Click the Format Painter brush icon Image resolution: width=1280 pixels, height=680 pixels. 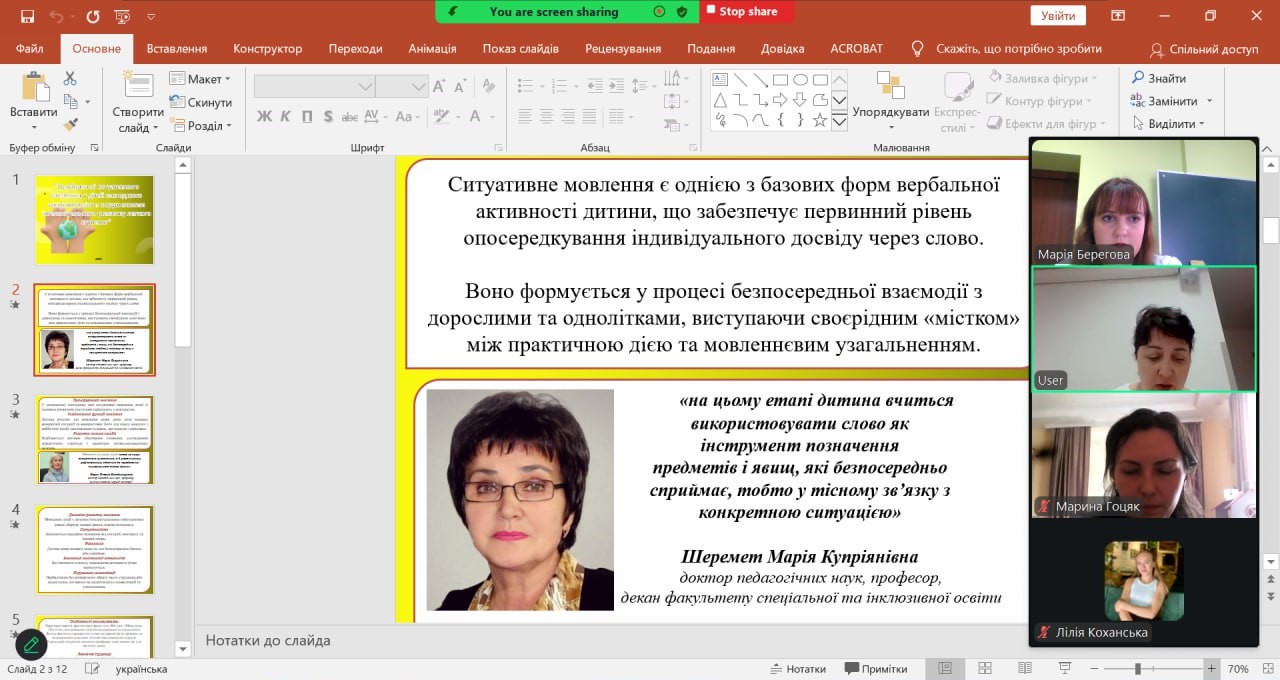tap(70, 124)
